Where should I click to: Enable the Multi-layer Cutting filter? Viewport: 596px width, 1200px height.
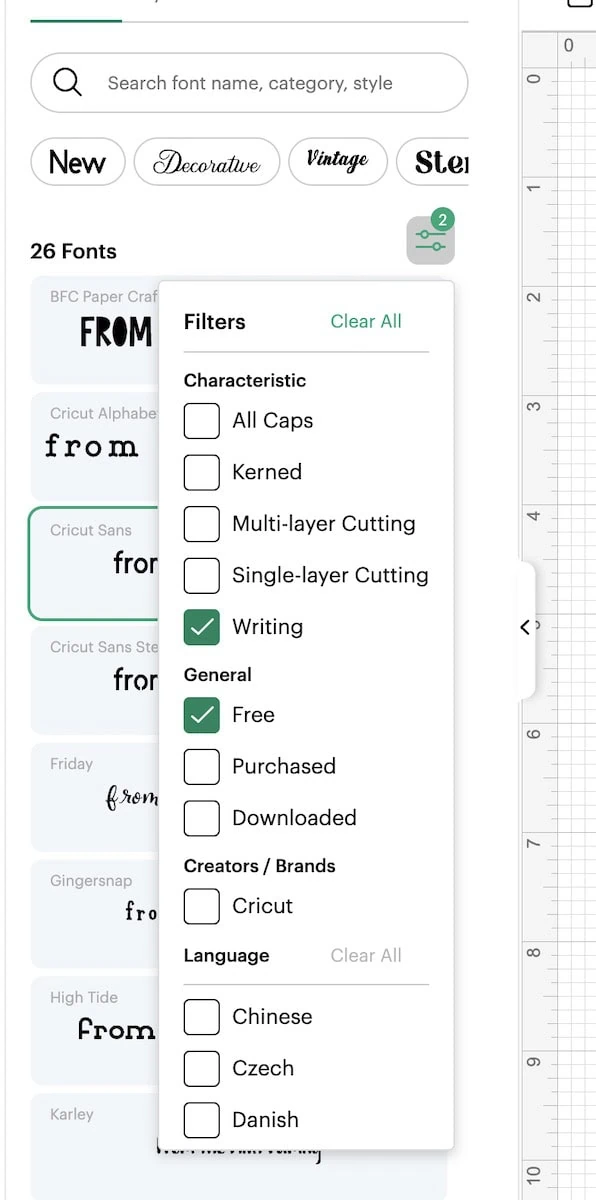(201, 524)
